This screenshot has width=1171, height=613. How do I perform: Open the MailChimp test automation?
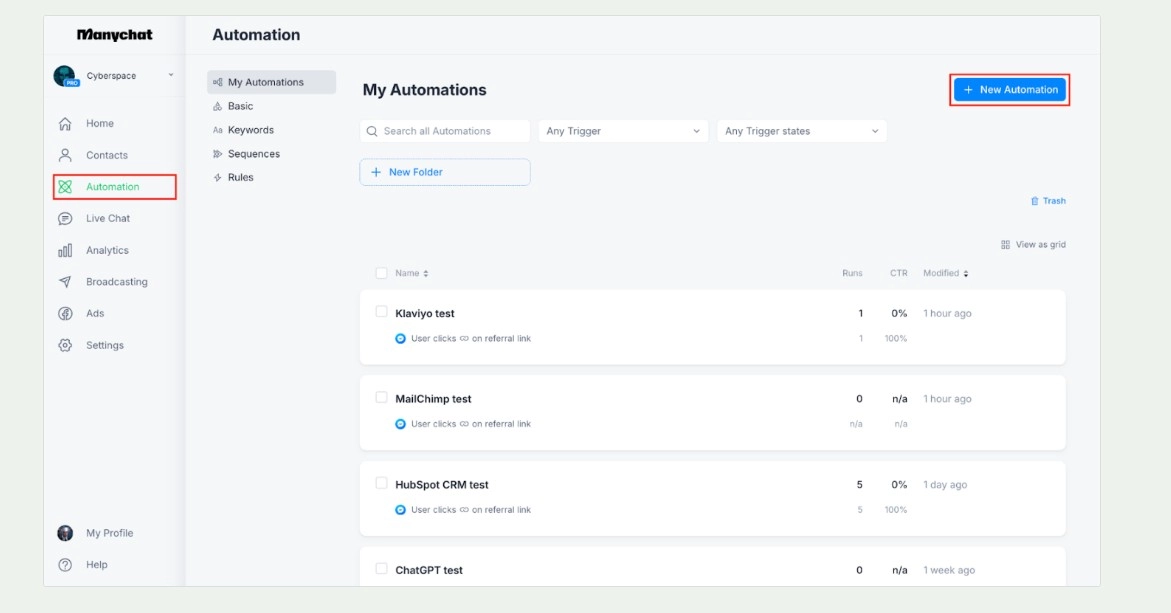(x=433, y=399)
